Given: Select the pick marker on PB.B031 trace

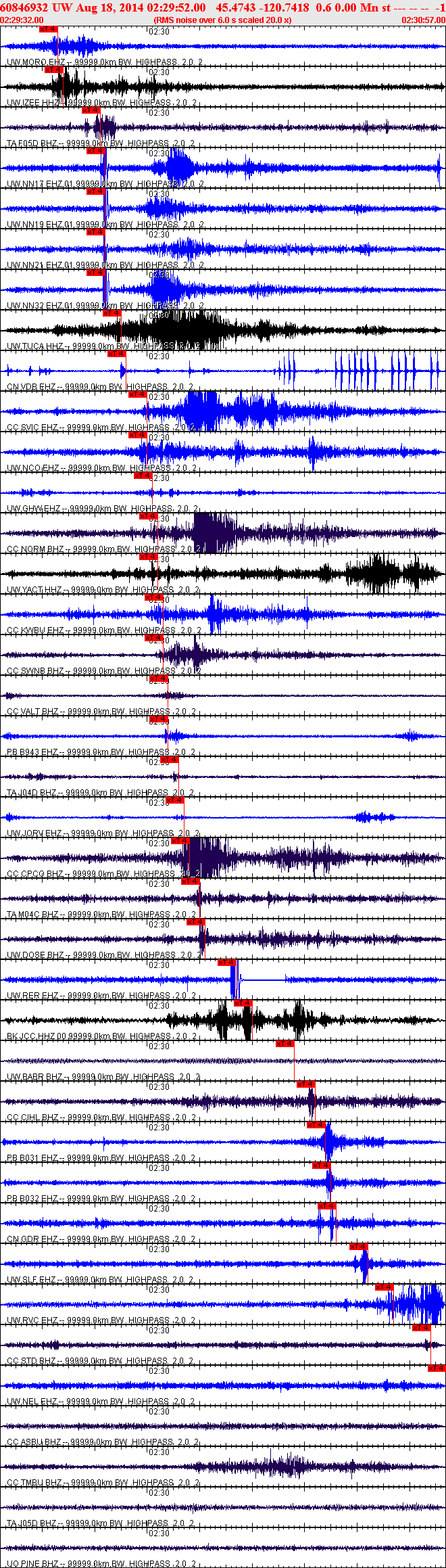Looking at the screenshot, I should [x=316, y=1125].
